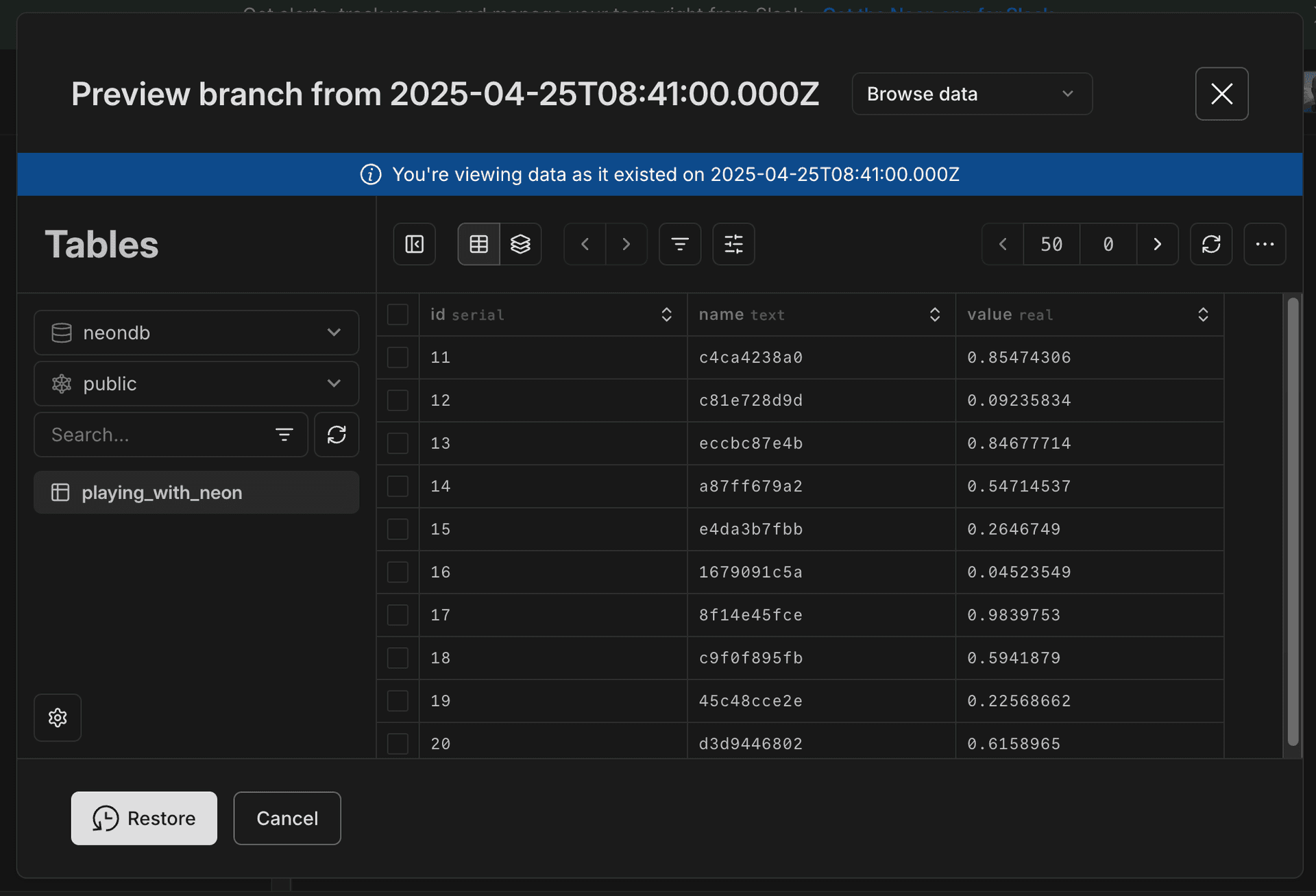This screenshot has width=1316, height=896.
Task: Open sidebar settings gear
Action: (58, 717)
